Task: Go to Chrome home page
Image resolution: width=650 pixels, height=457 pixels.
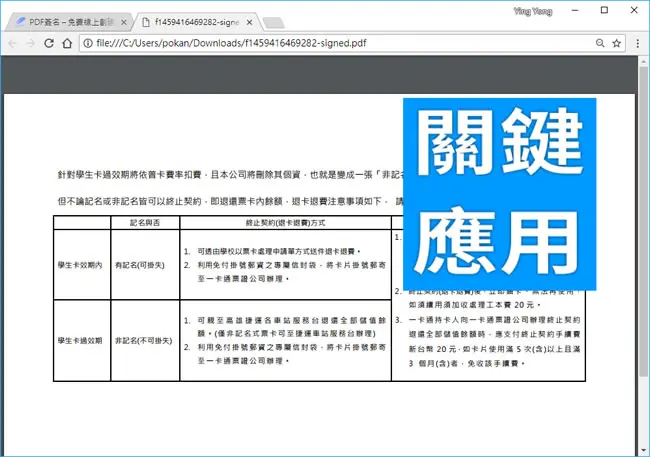Action: click(x=67, y=43)
